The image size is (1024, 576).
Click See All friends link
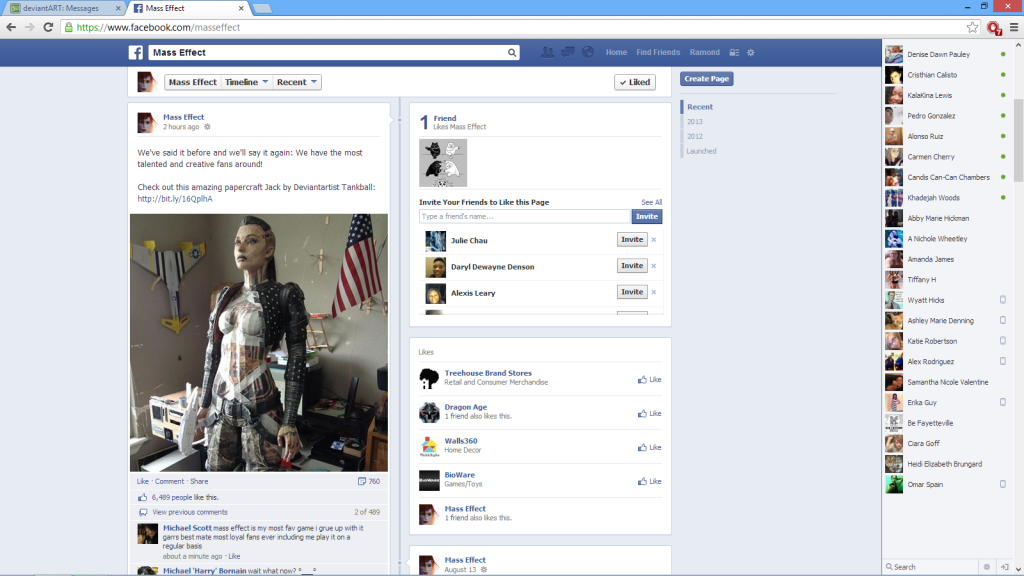[x=651, y=202]
